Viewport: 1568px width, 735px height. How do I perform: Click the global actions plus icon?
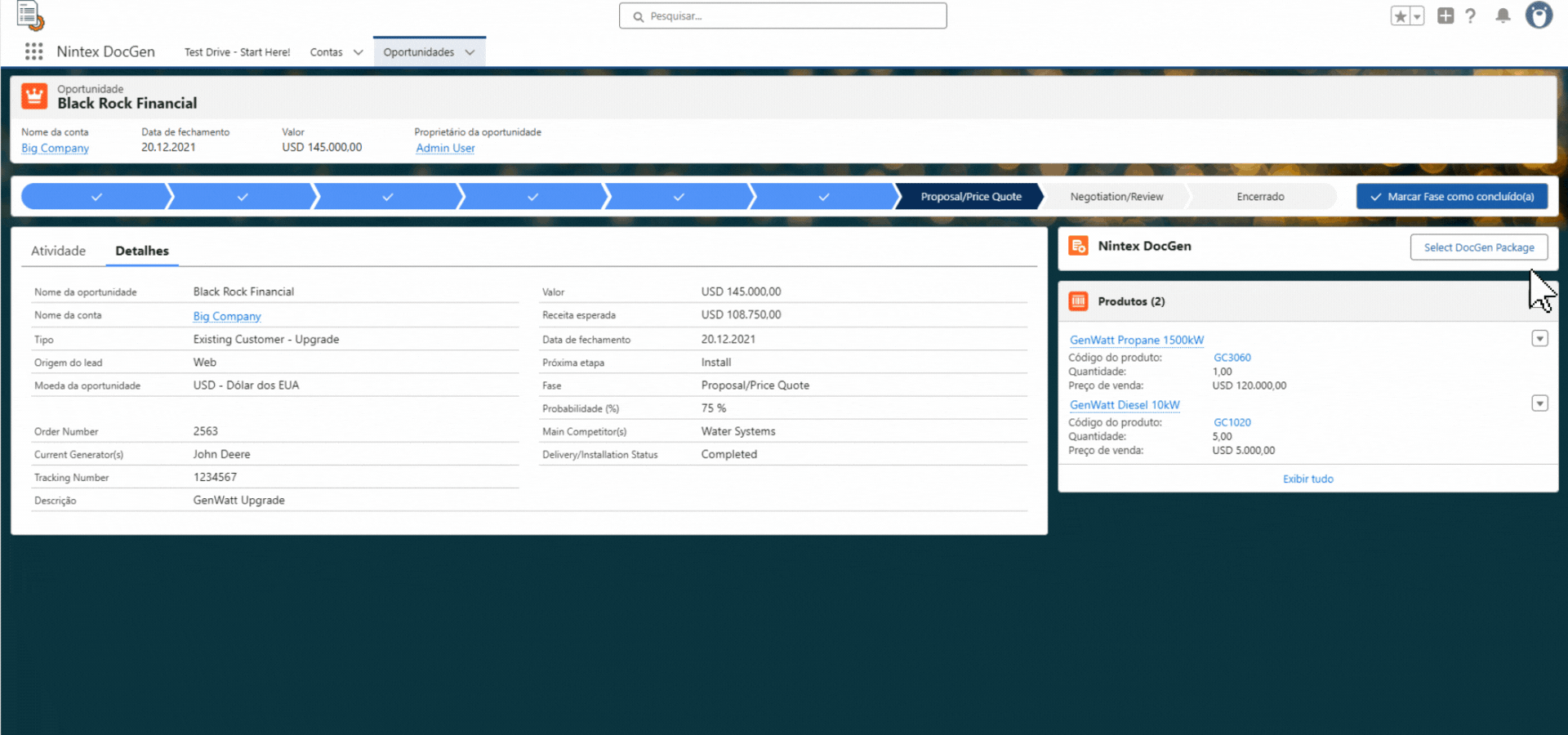pyautogui.click(x=1445, y=16)
